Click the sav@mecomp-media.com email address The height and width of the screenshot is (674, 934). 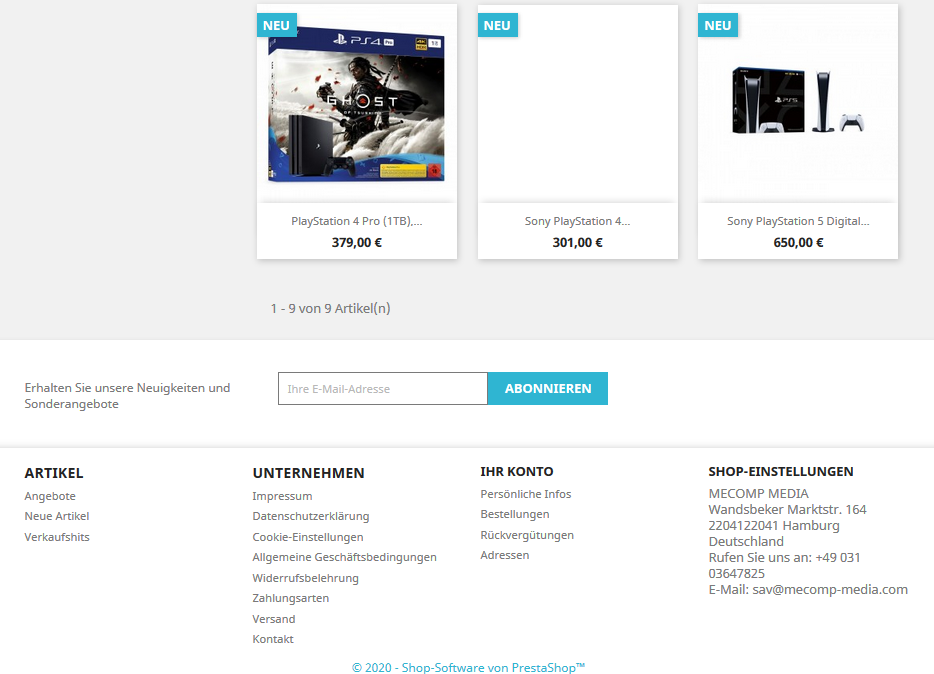click(830, 589)
